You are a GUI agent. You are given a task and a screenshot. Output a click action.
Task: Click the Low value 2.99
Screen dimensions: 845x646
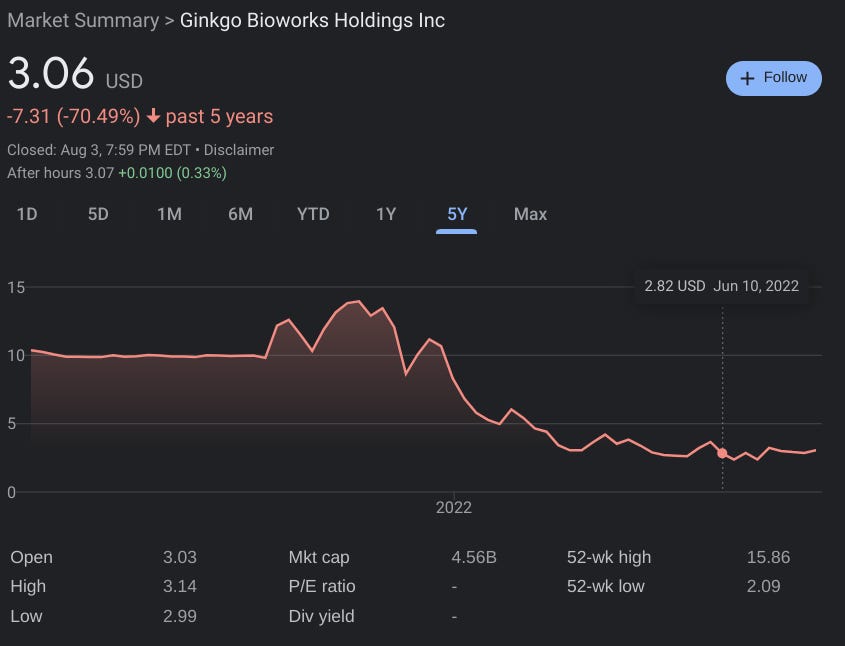pos(180,616)
